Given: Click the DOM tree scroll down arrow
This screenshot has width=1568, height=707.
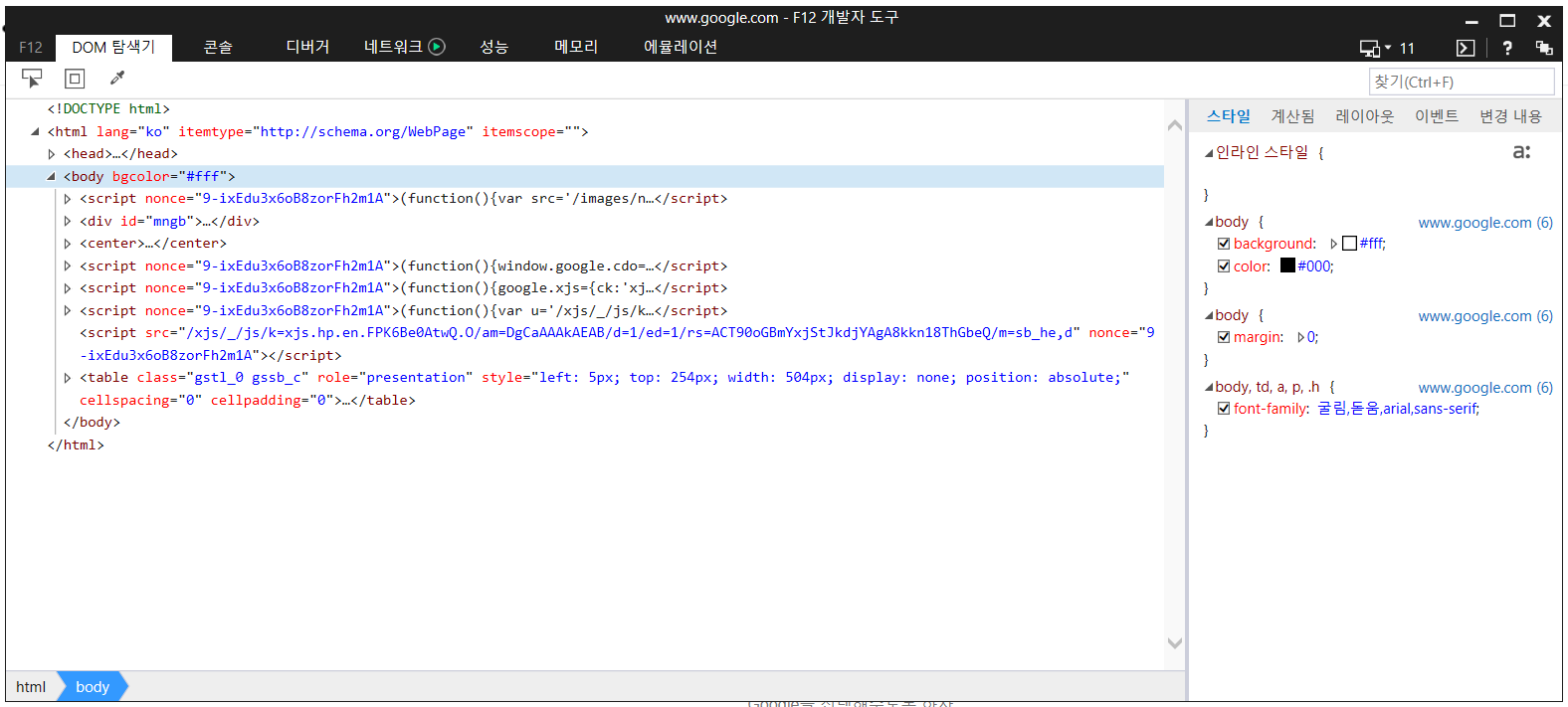Looking at the screenshot, I should 1175,643.
